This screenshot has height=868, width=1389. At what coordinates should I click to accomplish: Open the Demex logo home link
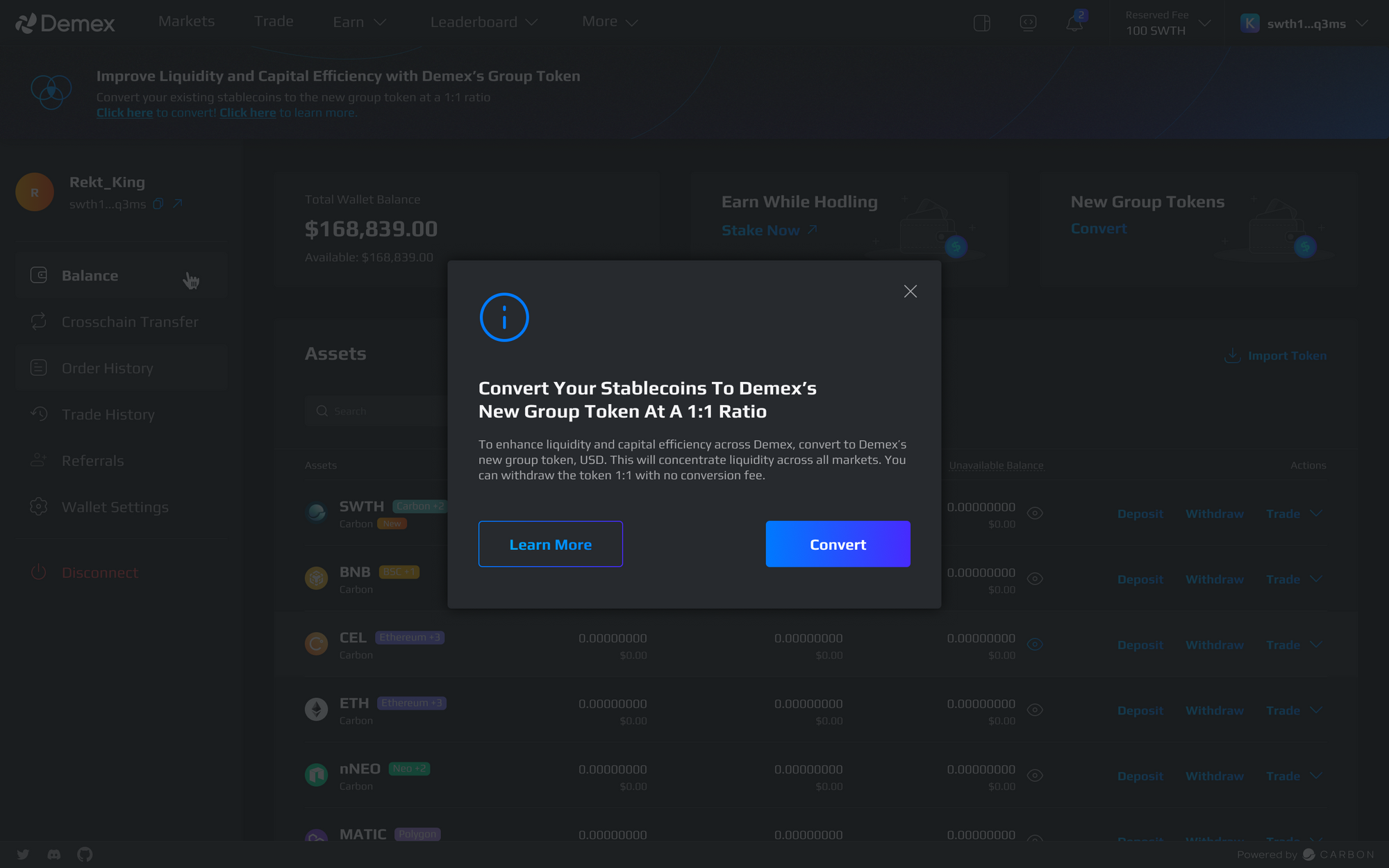tap(65, 23)
